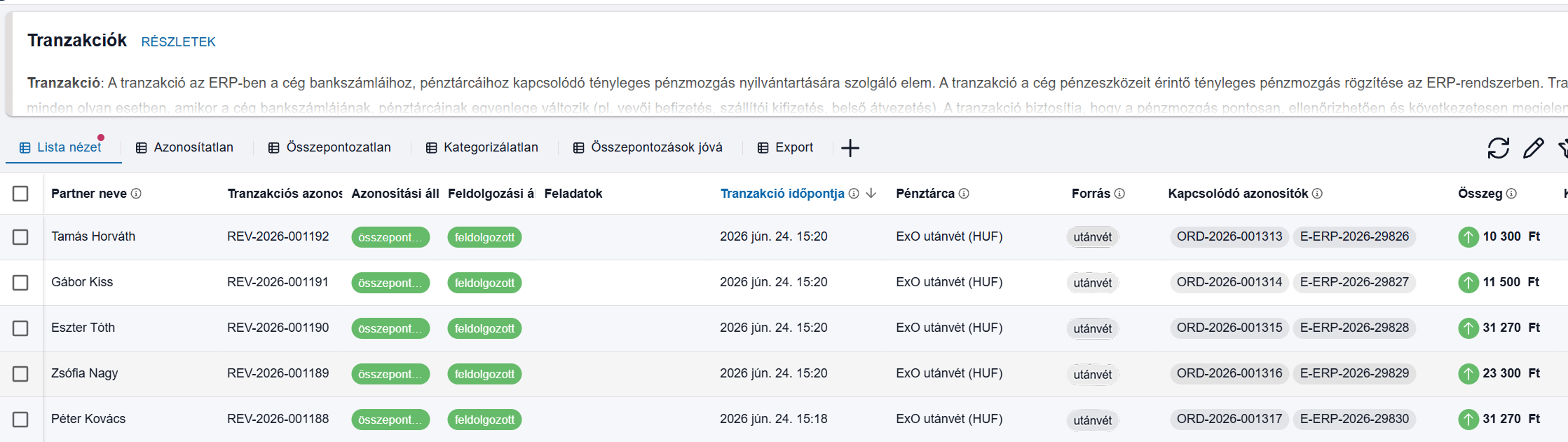The image size is (1568, 442).
Task: Switch to the Azonosítatlan tab
Action: [x=184, y=147]
